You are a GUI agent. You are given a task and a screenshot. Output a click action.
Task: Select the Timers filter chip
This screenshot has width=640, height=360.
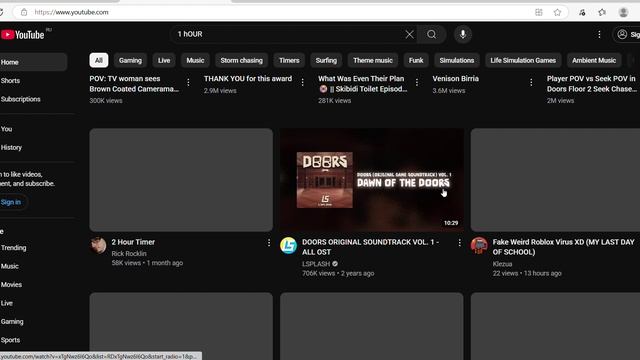tap(289, 60)
